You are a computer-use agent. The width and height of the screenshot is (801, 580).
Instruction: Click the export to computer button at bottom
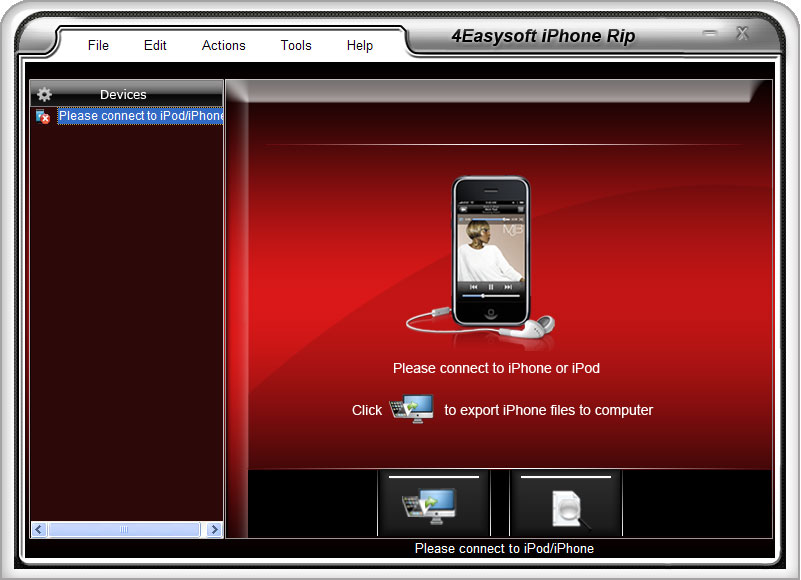click(433, 505)
